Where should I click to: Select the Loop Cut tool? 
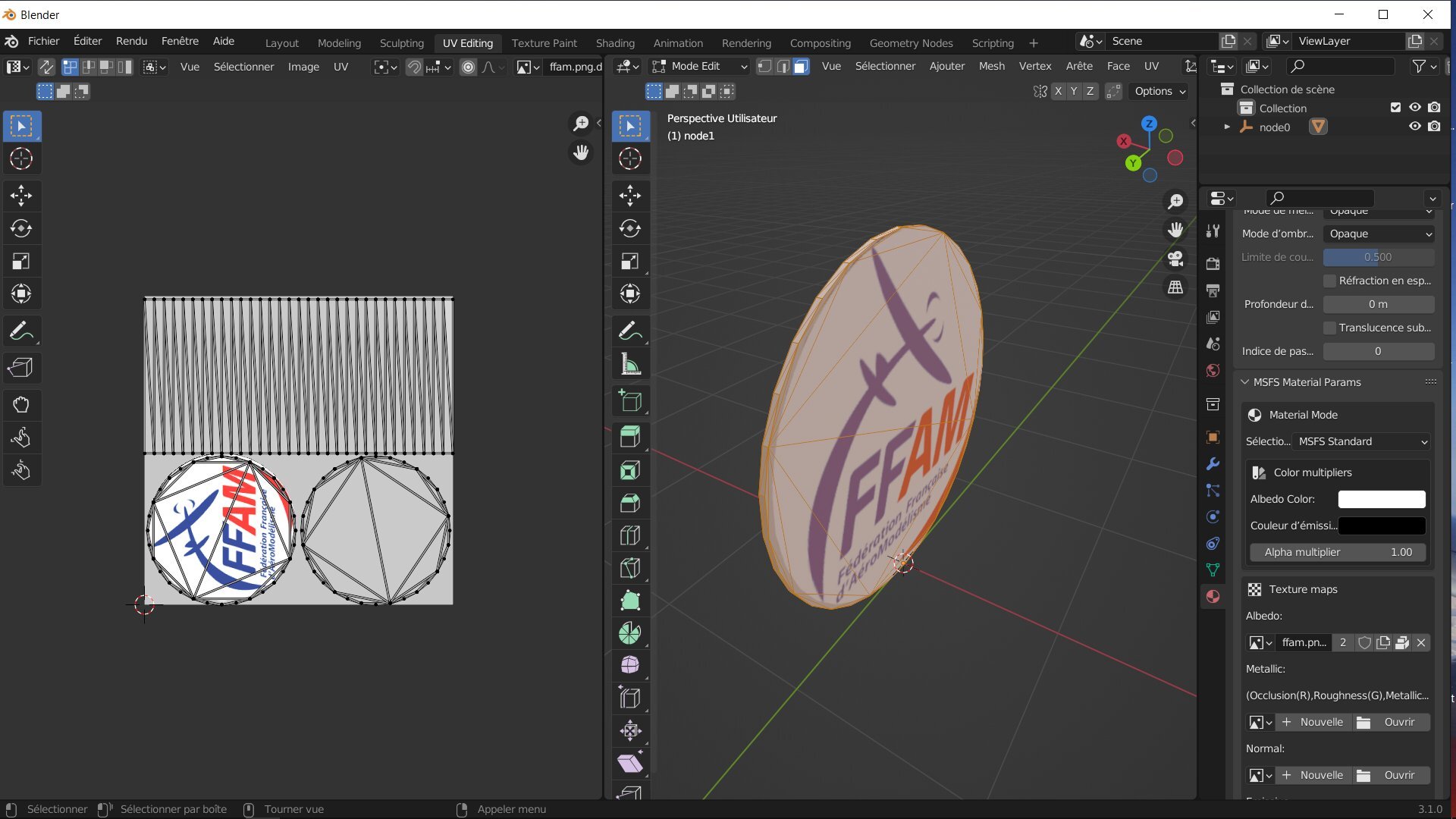(x=629, y=535)
